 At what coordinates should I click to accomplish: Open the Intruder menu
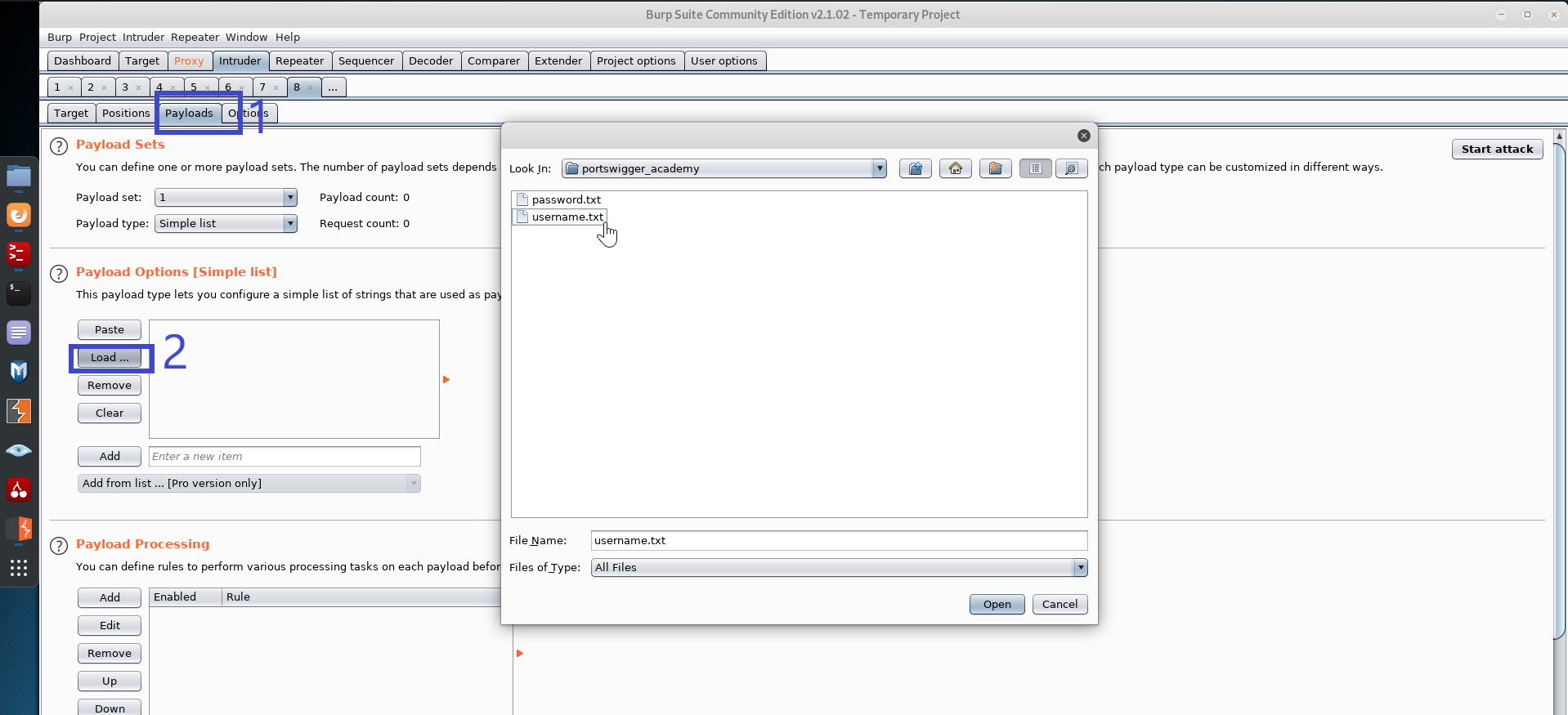144,38
